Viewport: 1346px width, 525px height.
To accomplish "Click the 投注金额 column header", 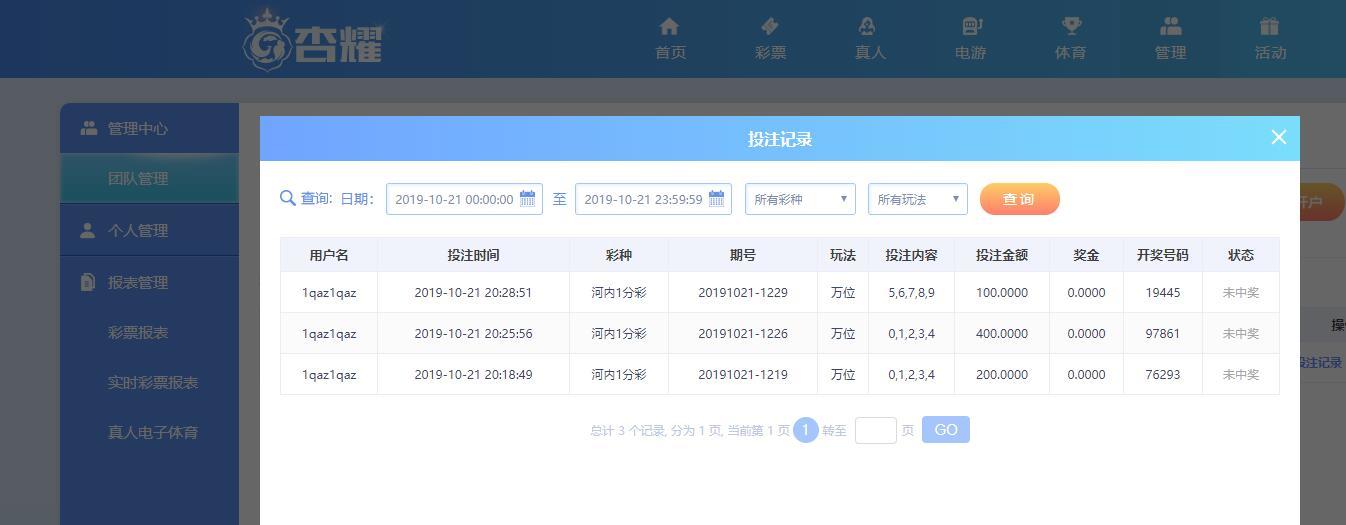I will click(1002, 255).
